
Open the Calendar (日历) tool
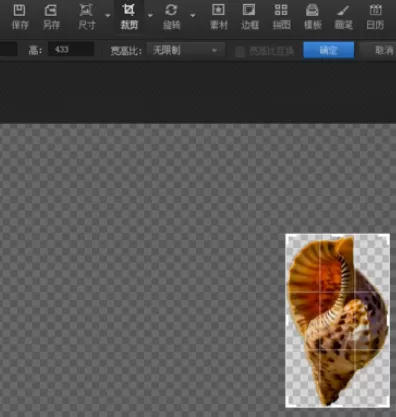[375, 17]
